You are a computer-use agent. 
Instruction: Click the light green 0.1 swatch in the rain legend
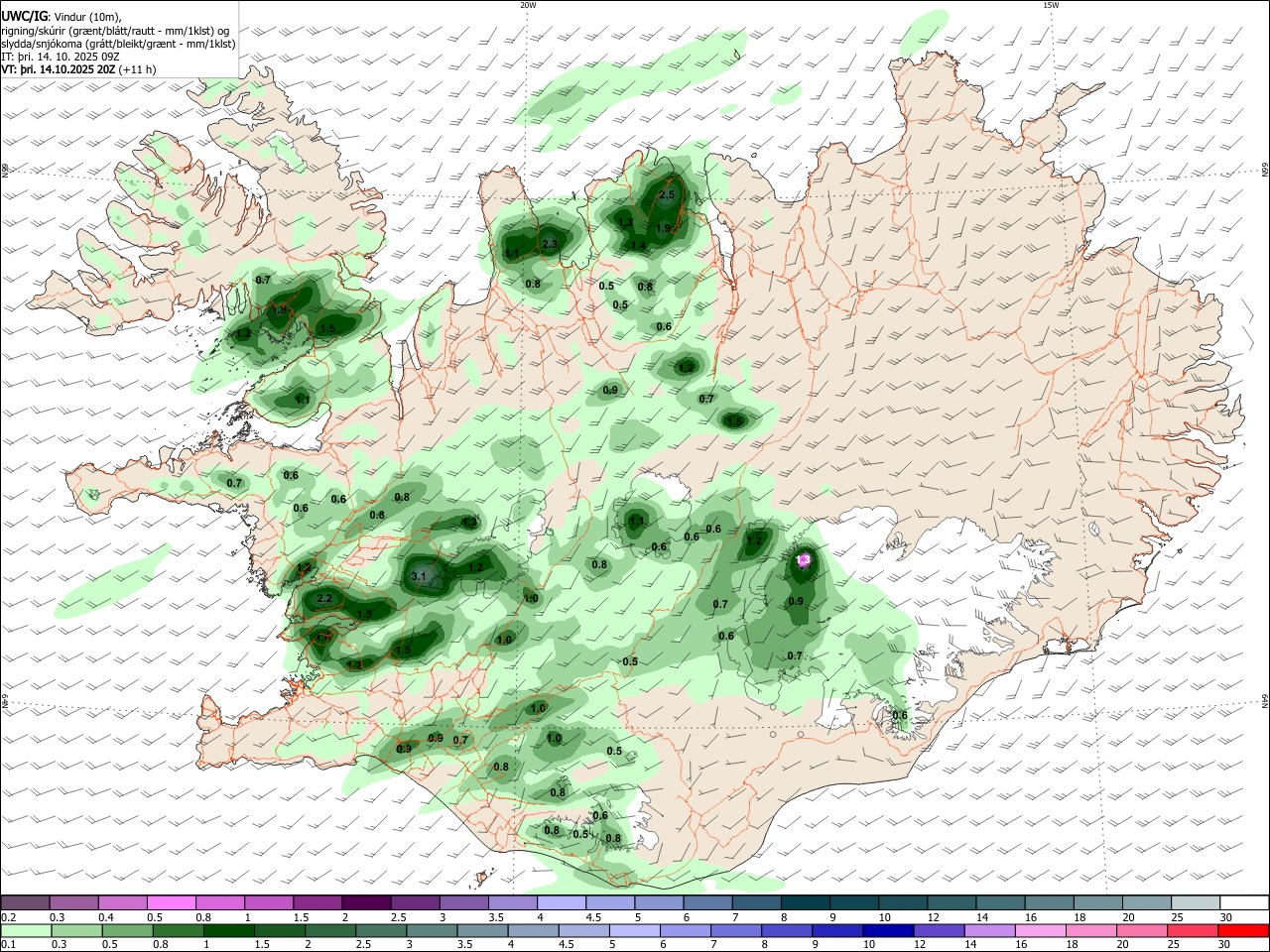[x=25, y=930]
